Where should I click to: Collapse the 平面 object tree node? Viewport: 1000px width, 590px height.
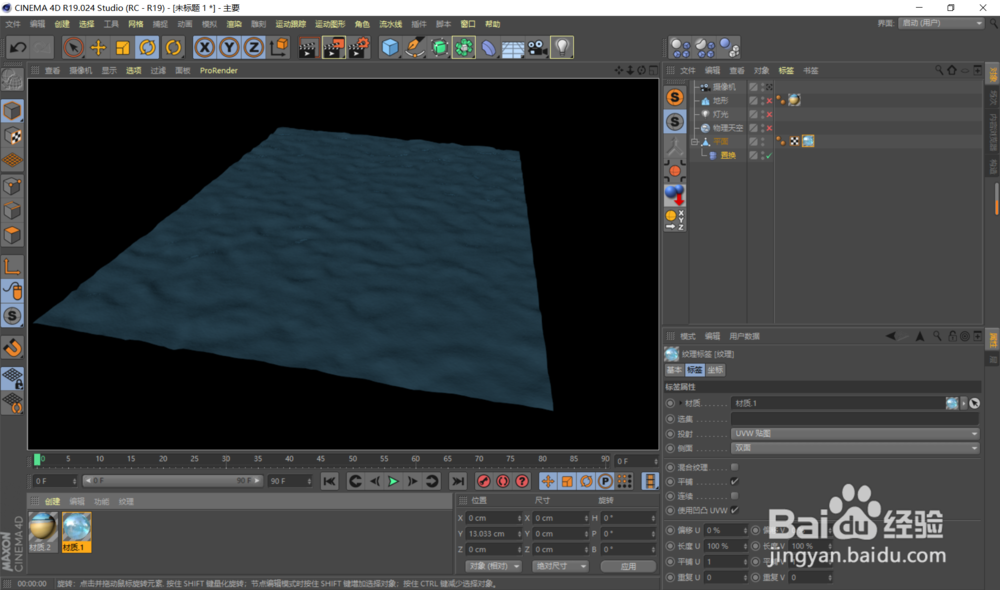coord(695,142)
